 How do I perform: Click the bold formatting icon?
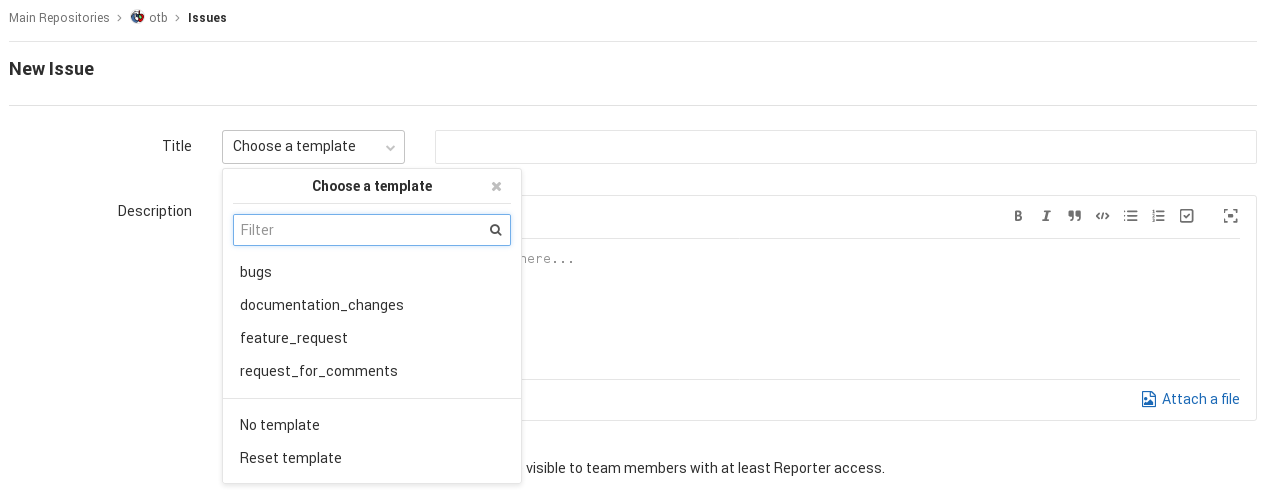[1018, 216]
